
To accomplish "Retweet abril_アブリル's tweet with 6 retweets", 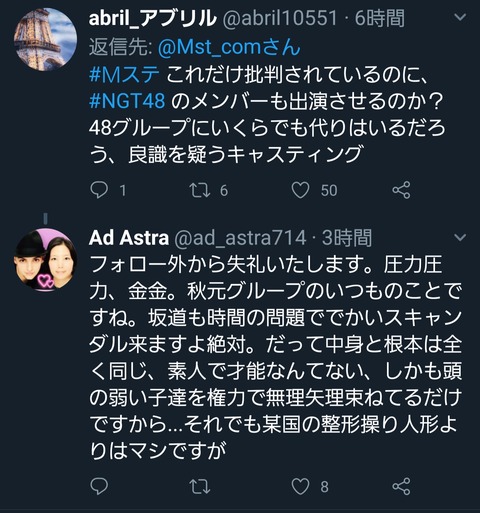I will point(200,190).
